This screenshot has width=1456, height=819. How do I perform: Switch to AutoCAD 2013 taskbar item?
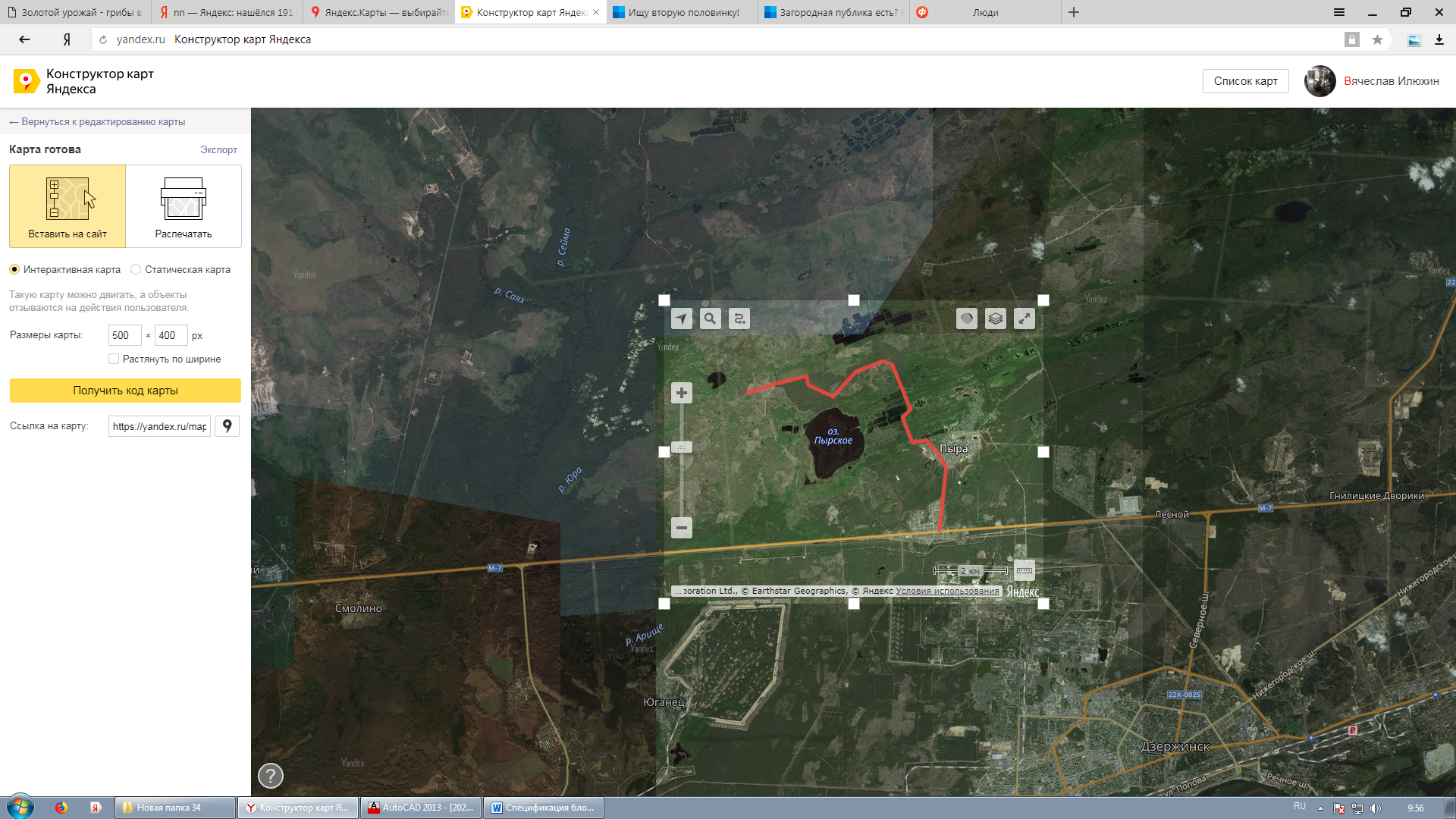click(x=421, y=808)
